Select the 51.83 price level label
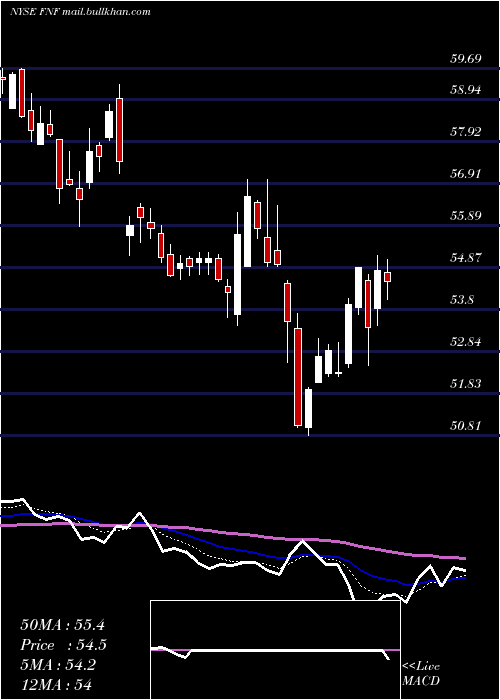Image resolution: width=500 pixels, height=700 pixels. tap(465, 383)
